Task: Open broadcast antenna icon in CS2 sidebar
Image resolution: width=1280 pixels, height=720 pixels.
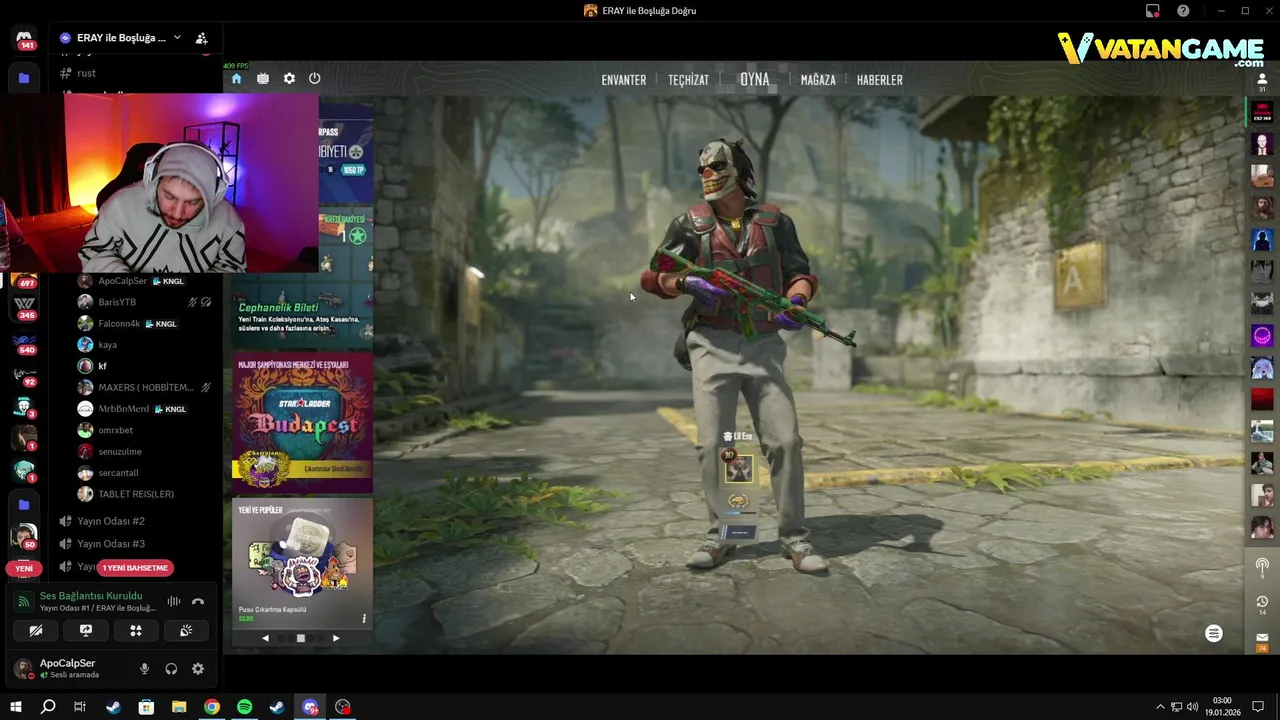Action: [x=1262, y=566]
